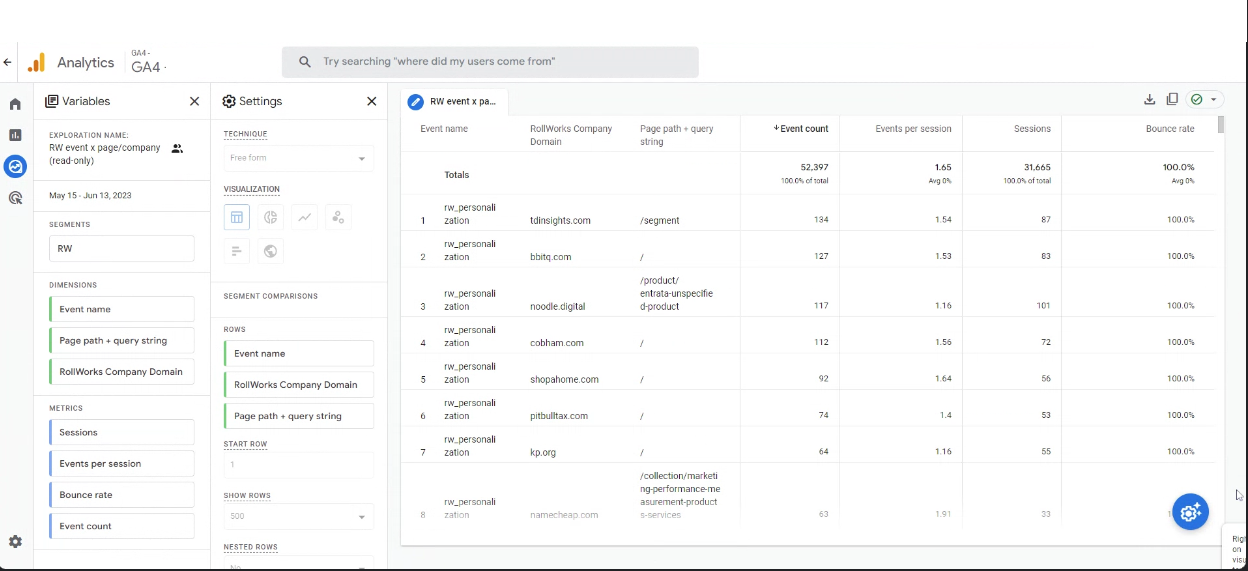The image size is (1248, 571).
Task: Open the Home sidebar icon
Action: (15, 104)
